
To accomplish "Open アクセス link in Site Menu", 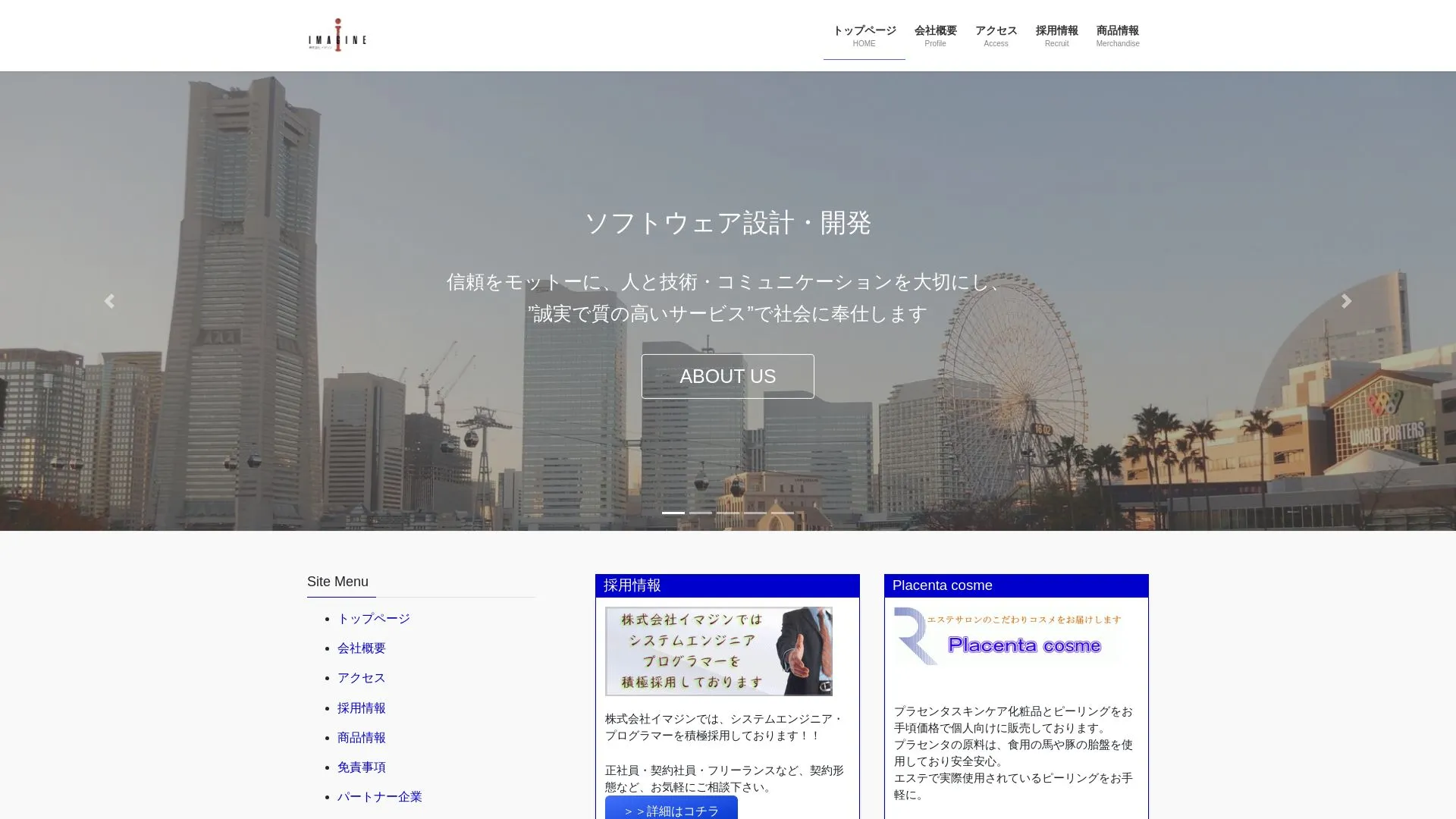I will tap(362, 678).
